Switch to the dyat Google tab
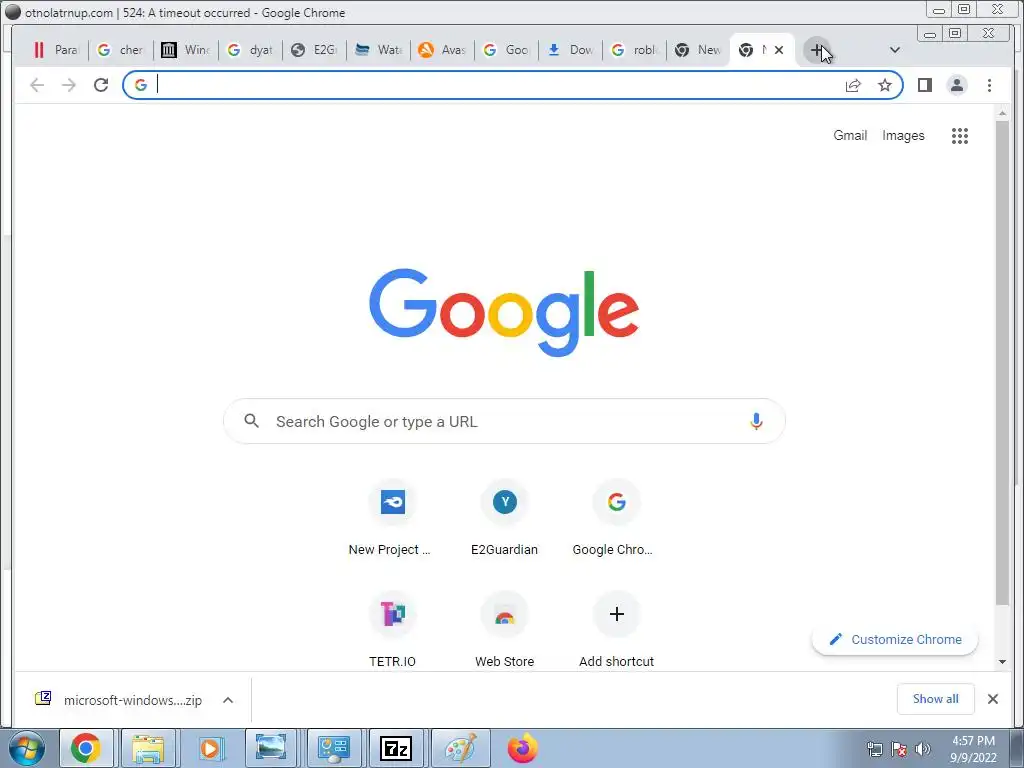 [x=250, y=50]
